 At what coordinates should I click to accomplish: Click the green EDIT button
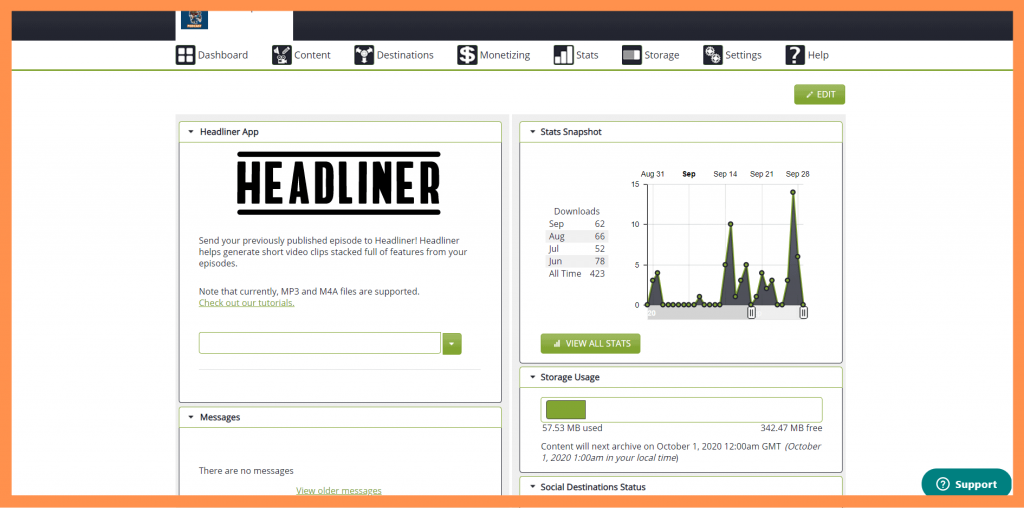[x=820, y=95]
